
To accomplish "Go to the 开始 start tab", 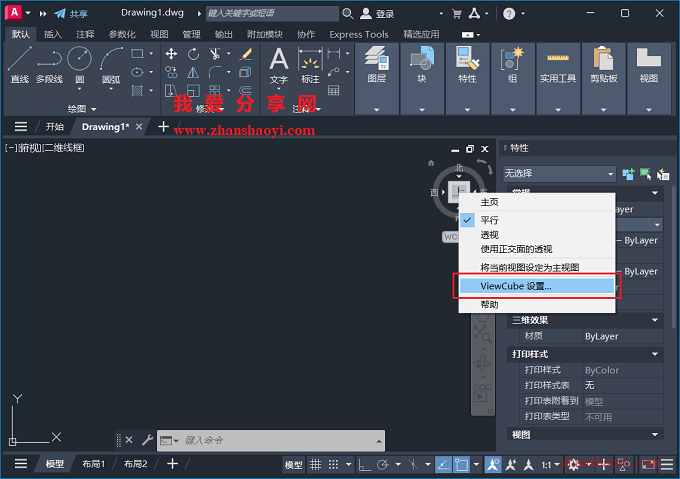I will click(x=55, y=127).
